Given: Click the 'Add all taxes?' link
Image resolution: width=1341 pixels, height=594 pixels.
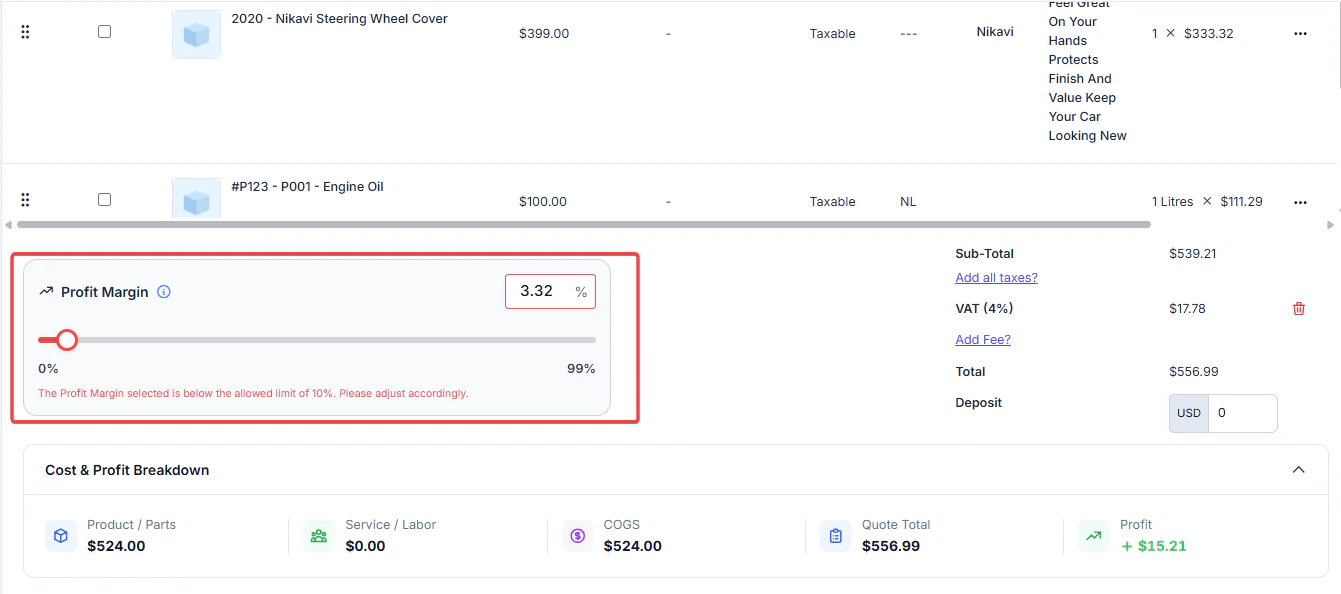Looking at the screenshot, I should [996, 278].
